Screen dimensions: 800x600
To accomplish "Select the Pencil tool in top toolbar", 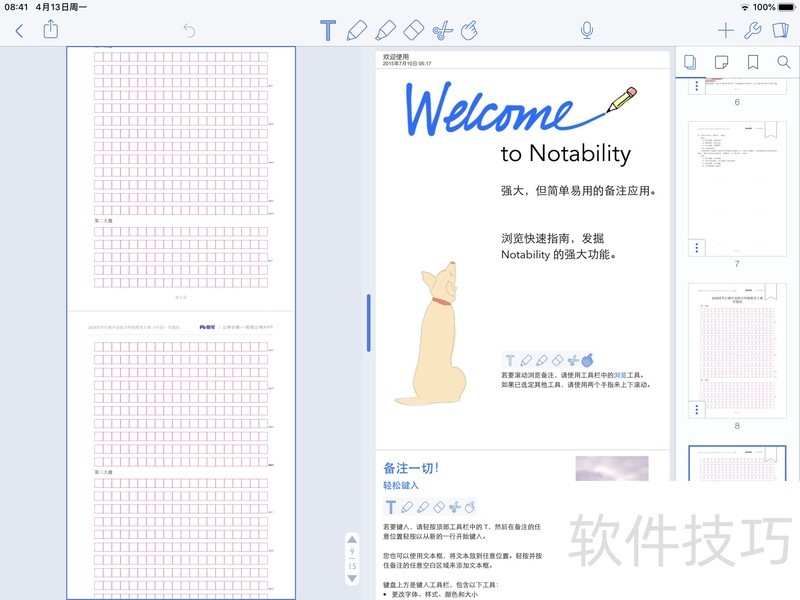I will point(356,31).
